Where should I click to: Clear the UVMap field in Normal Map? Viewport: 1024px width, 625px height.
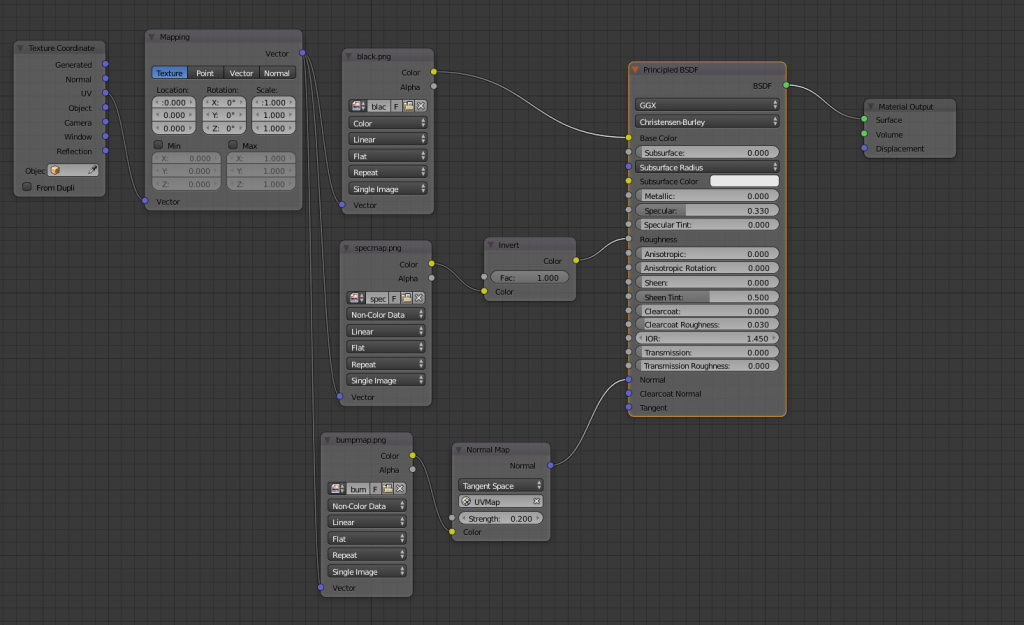536,501
